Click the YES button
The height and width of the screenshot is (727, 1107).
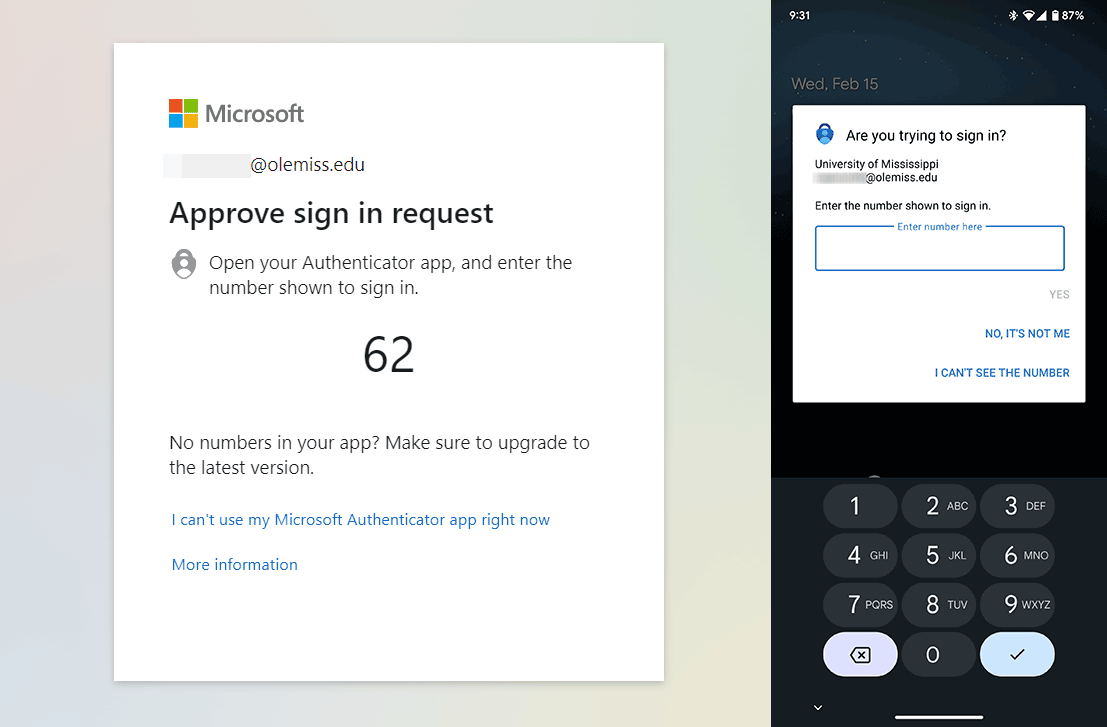(1059, 294)
